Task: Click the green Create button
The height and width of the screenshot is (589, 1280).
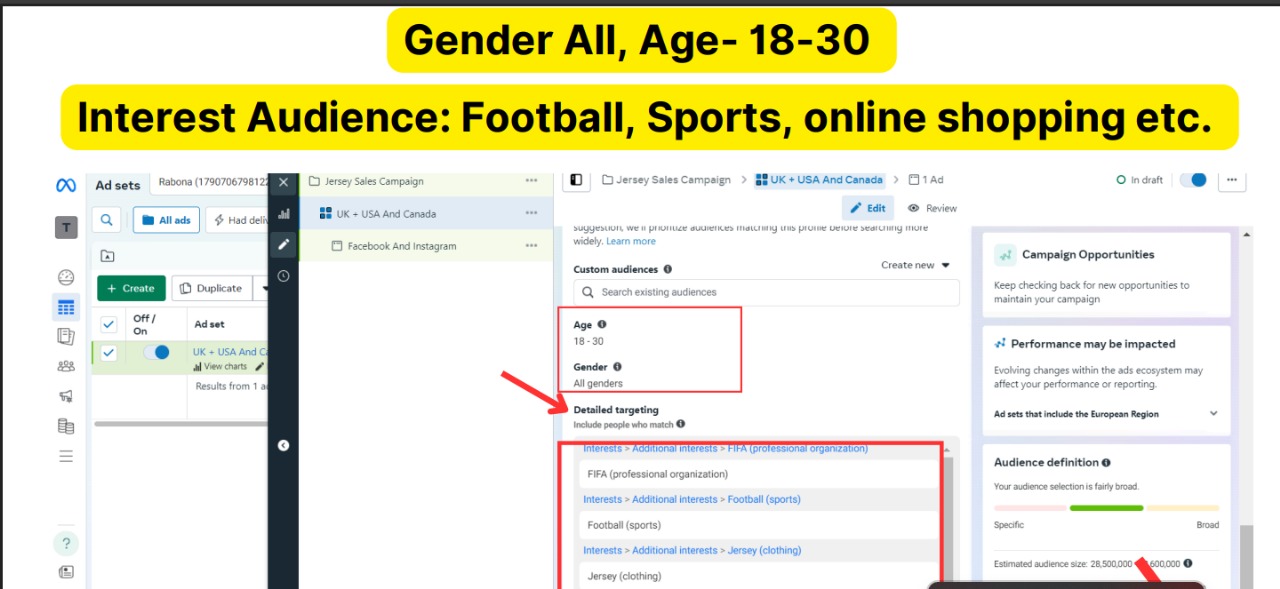Action: (131, 288)
